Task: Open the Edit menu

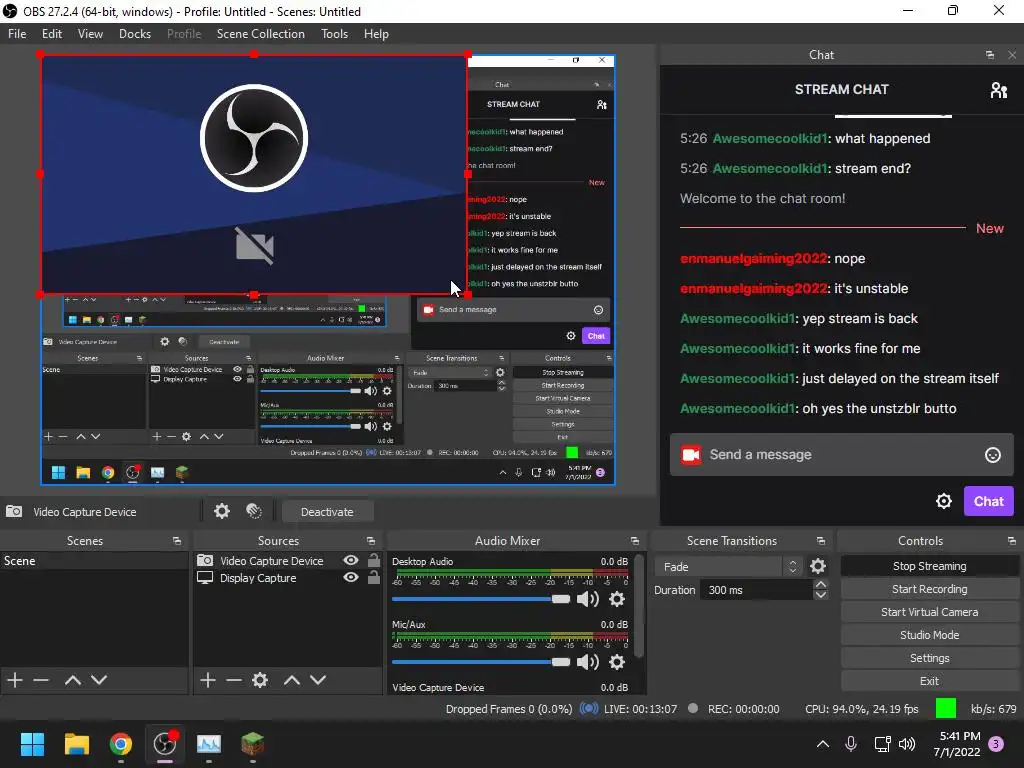Action: tap(52, 34)
